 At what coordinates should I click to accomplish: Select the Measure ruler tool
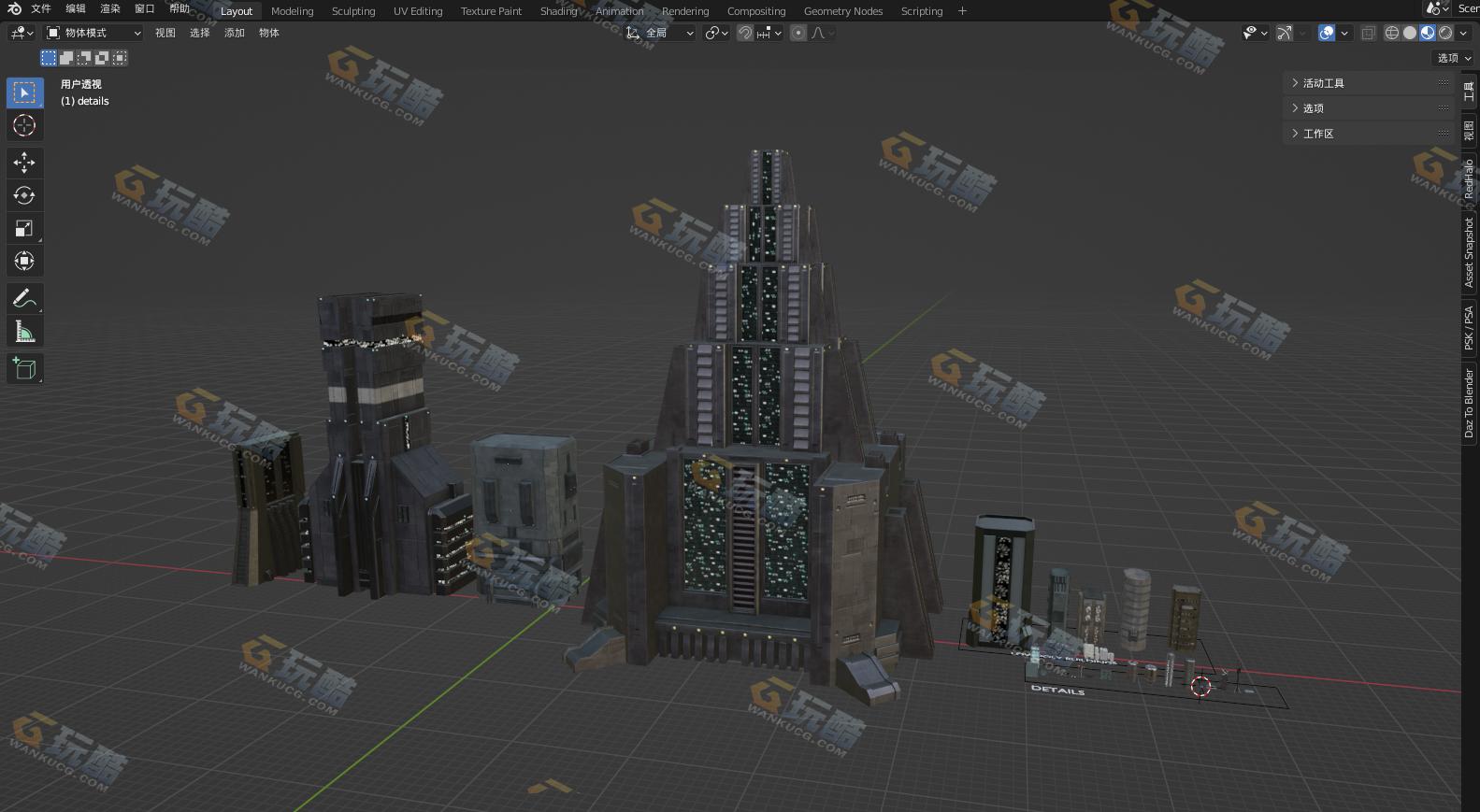pyautogui.click(x=25, y=332)
